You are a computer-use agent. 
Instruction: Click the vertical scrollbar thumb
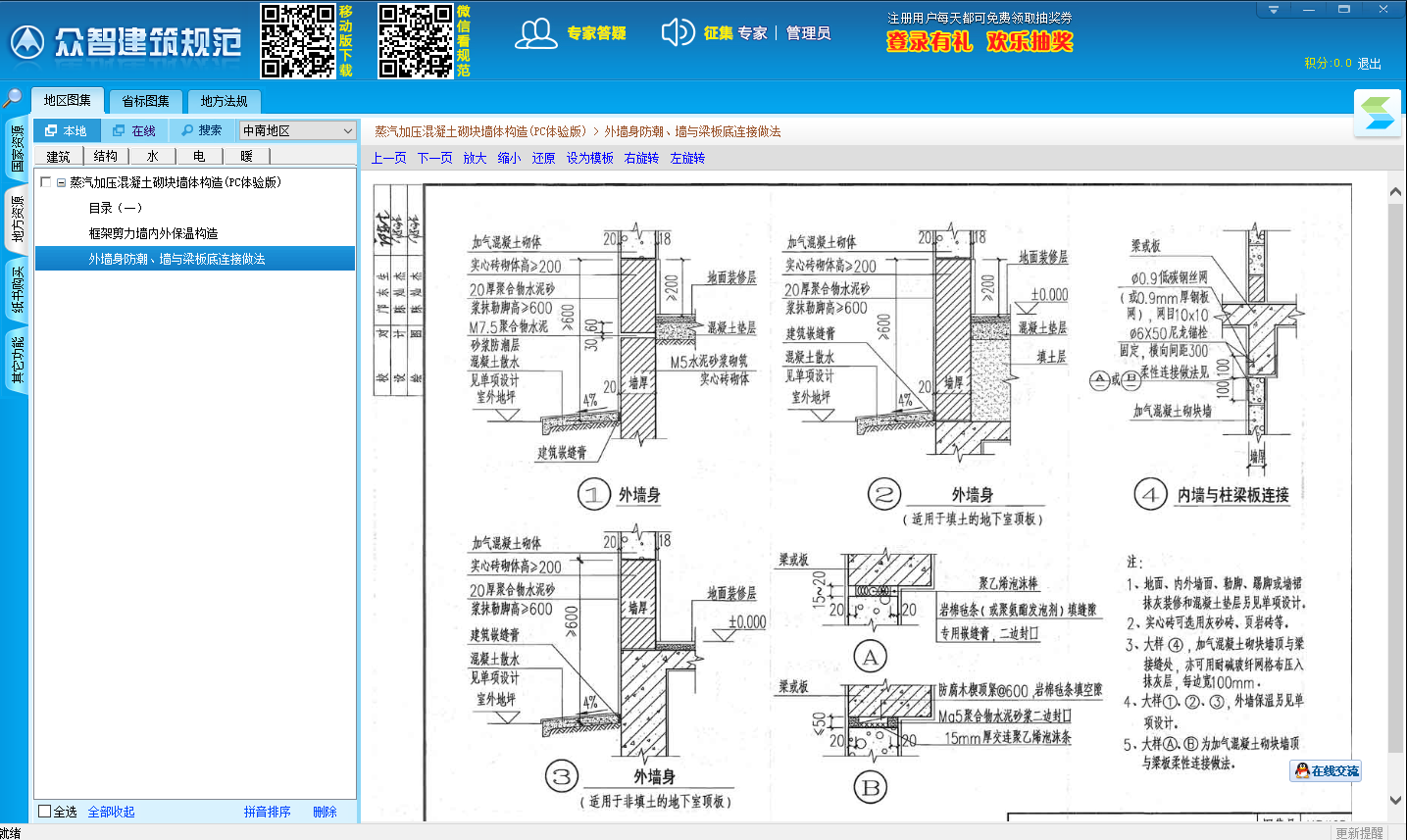click(x=1396, y=477)
